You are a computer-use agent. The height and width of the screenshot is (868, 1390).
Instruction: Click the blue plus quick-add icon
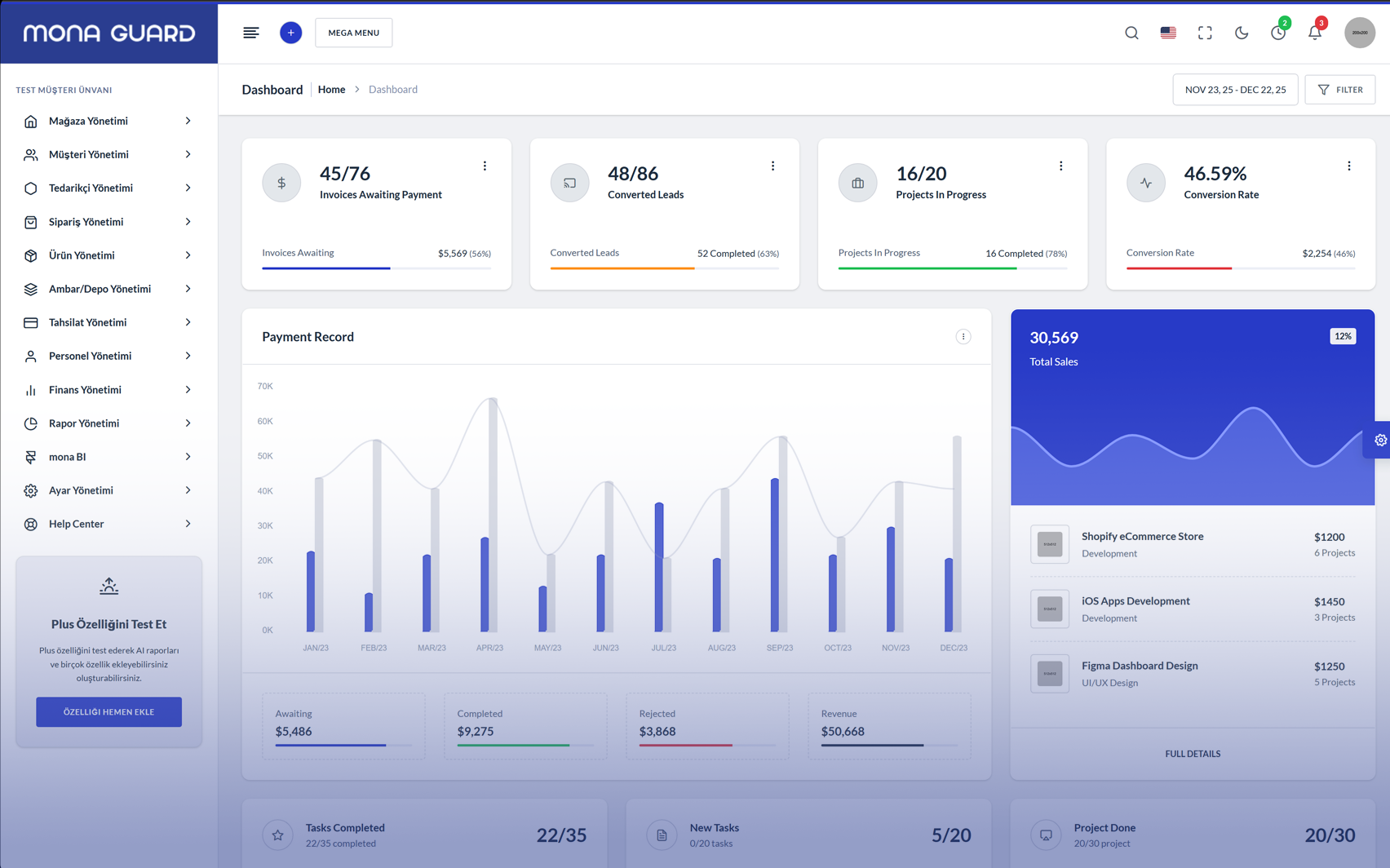click(290, 33)
